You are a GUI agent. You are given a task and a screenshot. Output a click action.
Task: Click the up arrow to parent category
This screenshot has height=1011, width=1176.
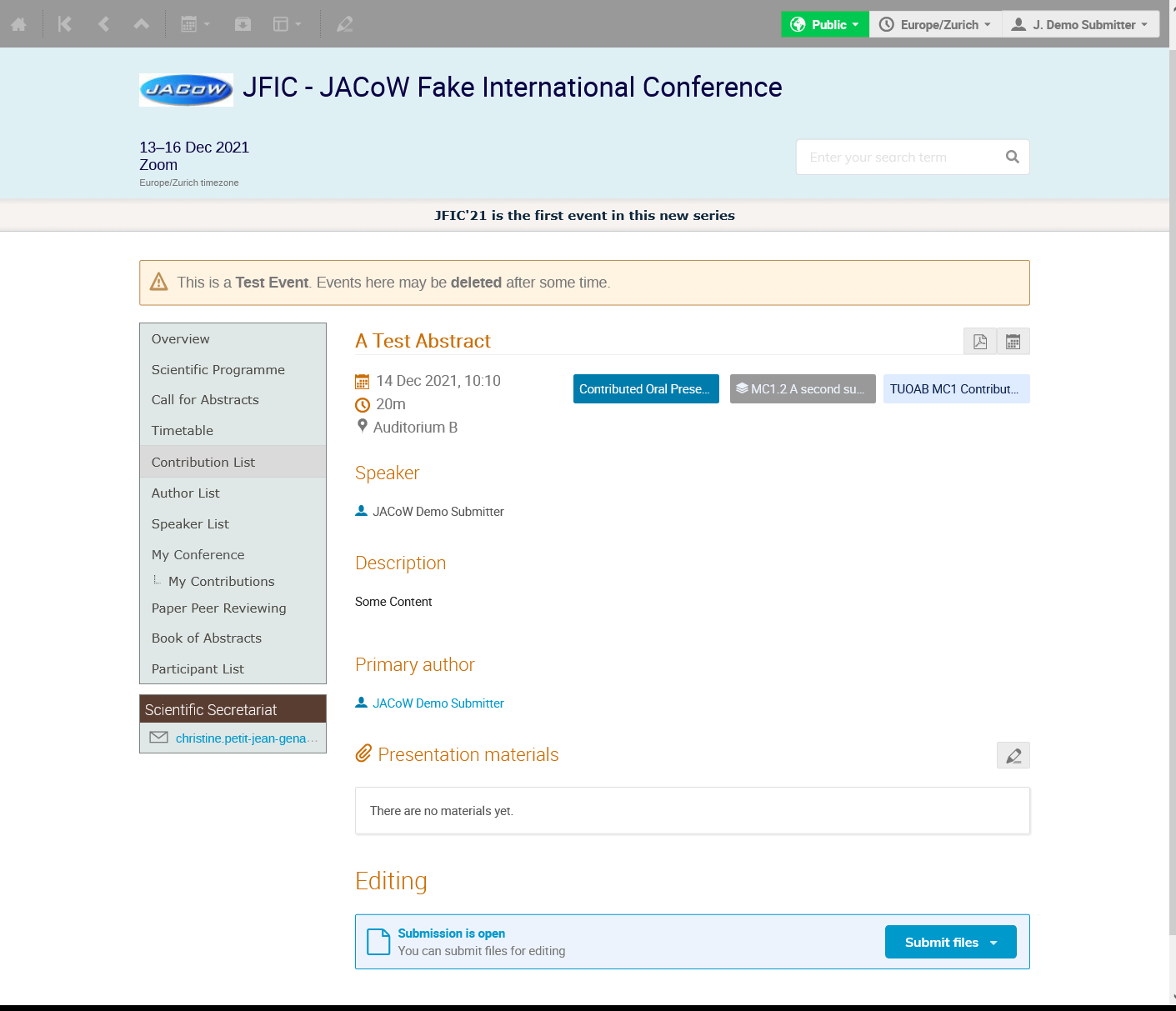point(142,24)
